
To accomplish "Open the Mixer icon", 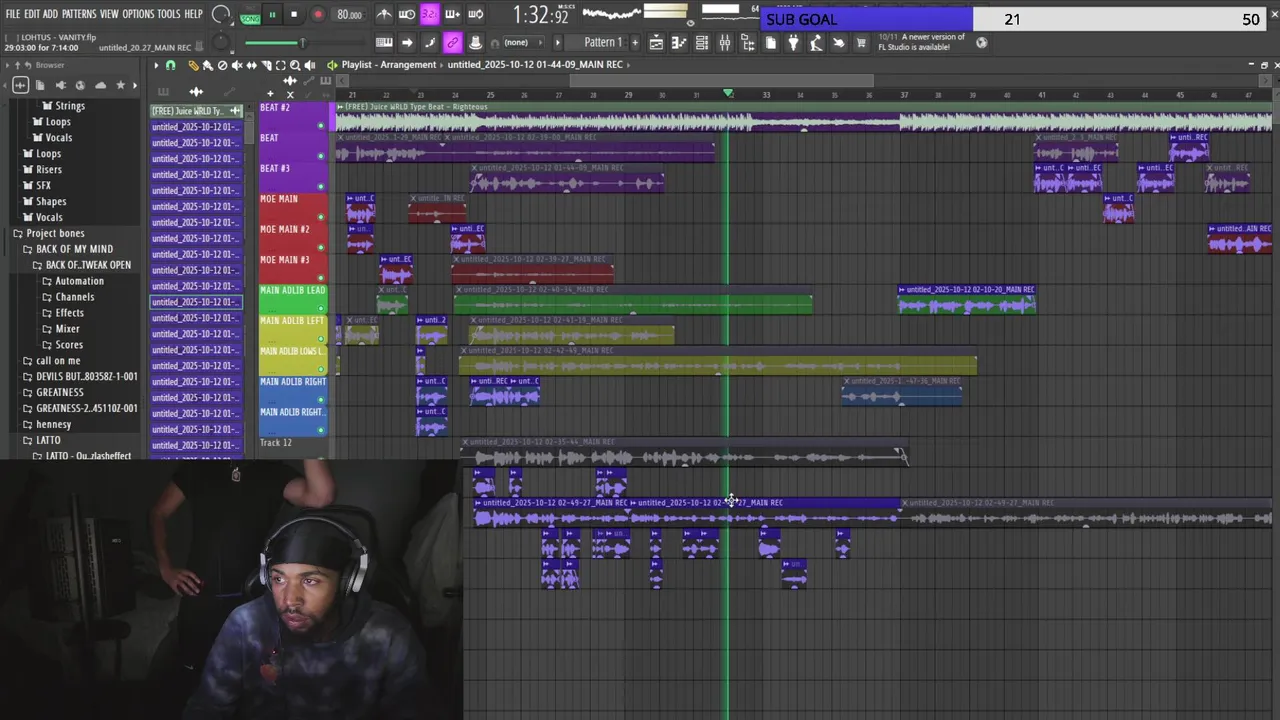I will point(725,43).
